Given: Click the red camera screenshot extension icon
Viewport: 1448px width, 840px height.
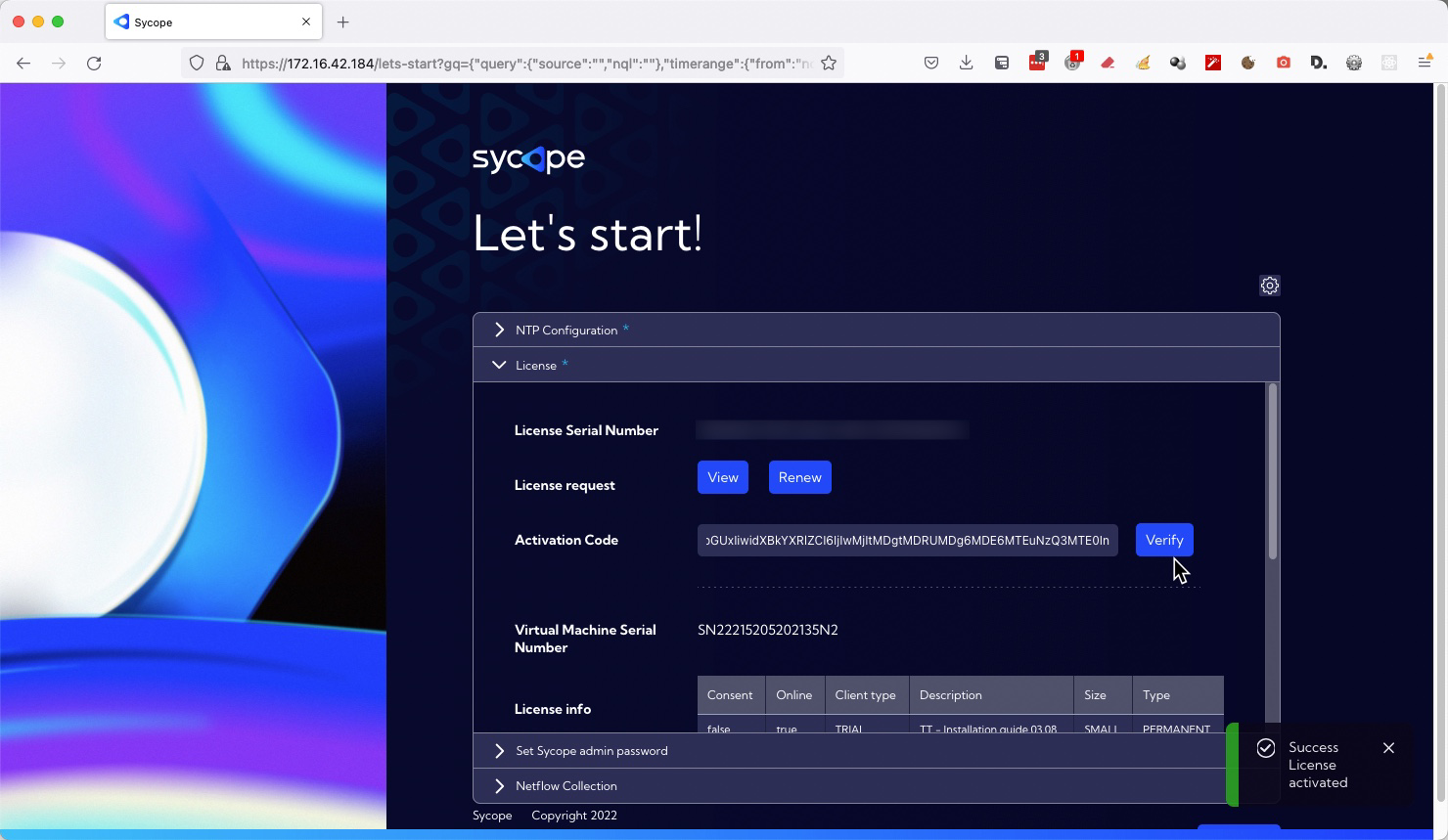Looking at the screenshot, I should pos(1284,63).
